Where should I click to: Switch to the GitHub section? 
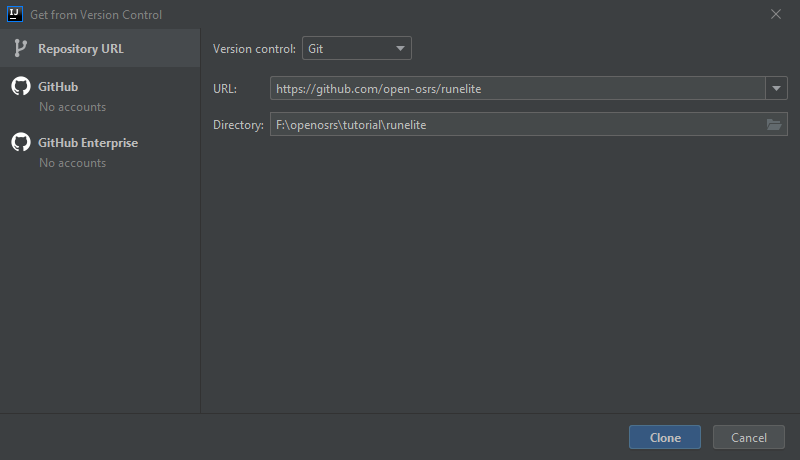click(x=58, y=87)
